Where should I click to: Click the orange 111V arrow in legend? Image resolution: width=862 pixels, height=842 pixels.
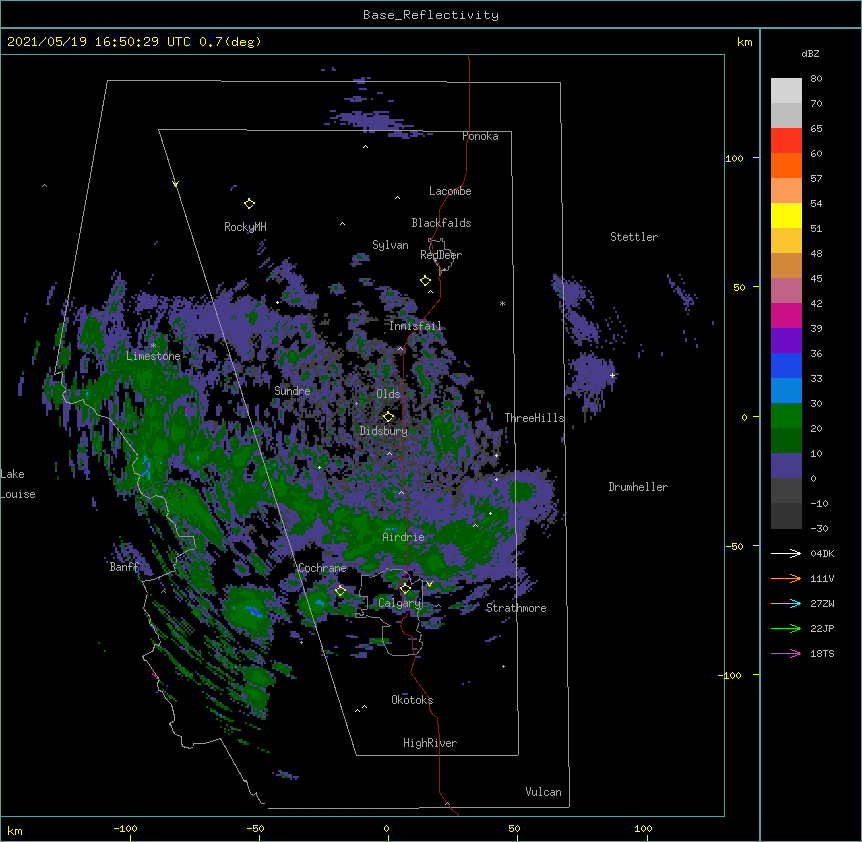coord(786,578)
